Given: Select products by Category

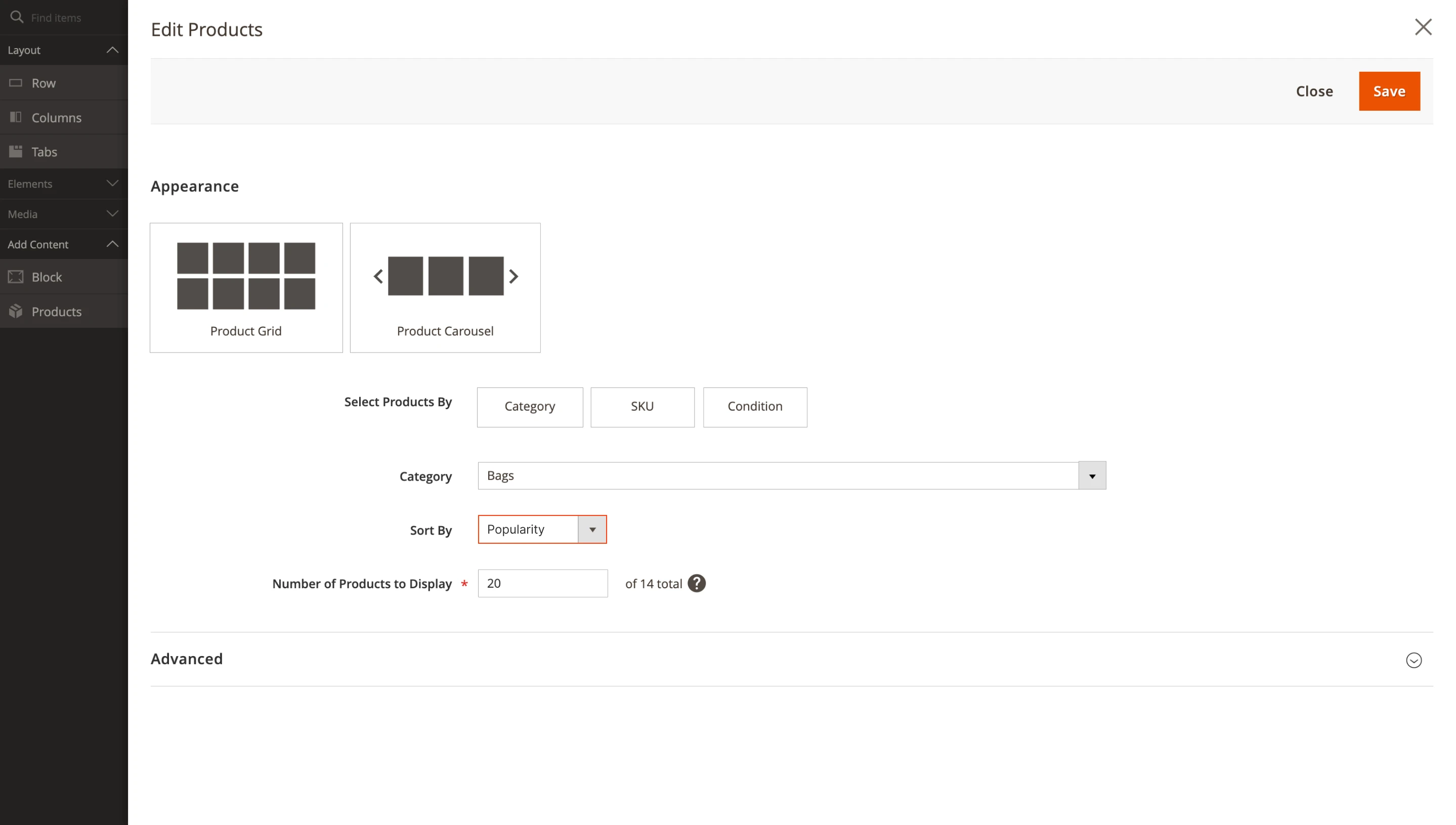Looking at the screenshot, I should click(x=529, y=406).
